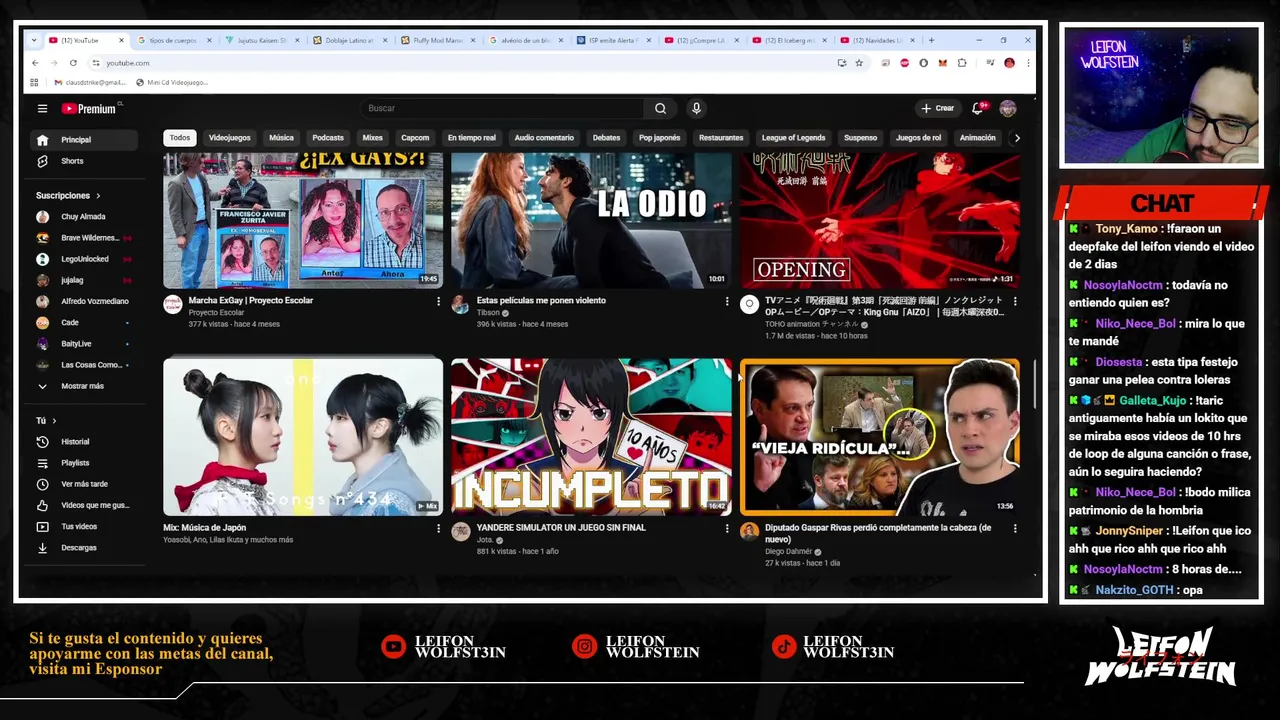Open Chrome apps grid in bookmarks bar
This screenshot has width=1280, height=720.
point(34,82)
